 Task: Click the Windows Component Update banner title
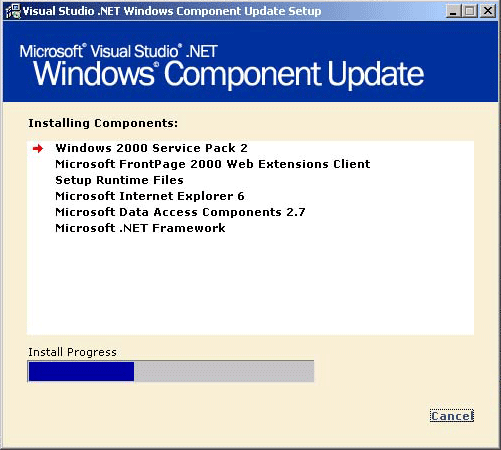click(229, 74)
